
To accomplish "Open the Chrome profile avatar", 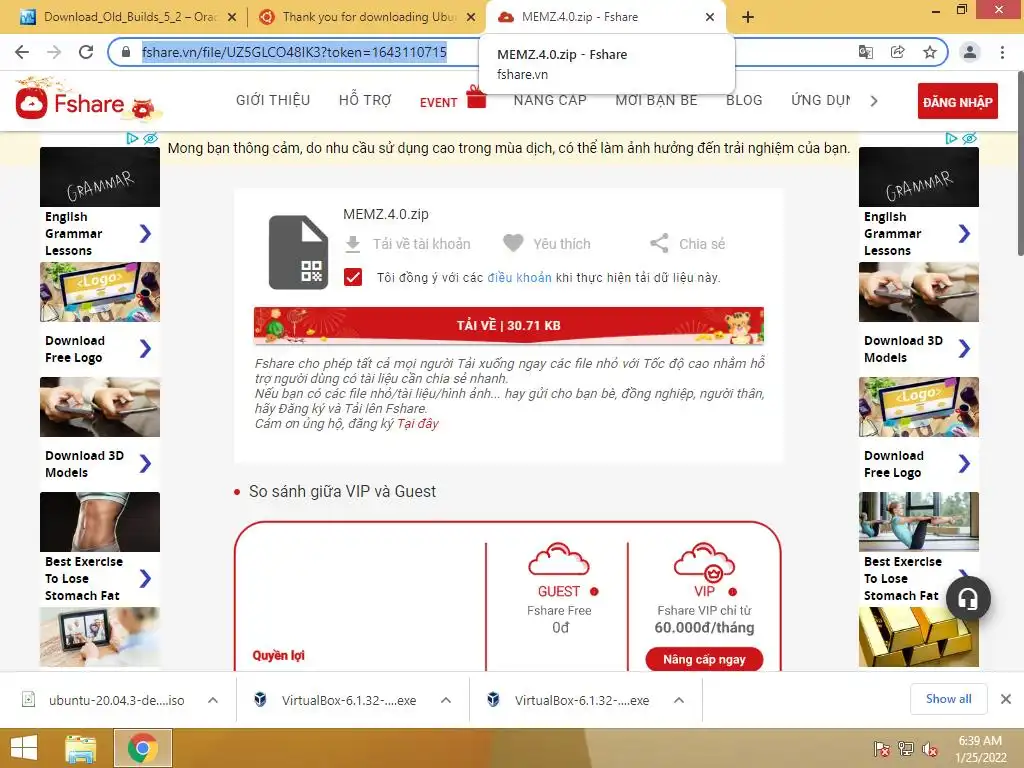I will (x=970, y=52).
